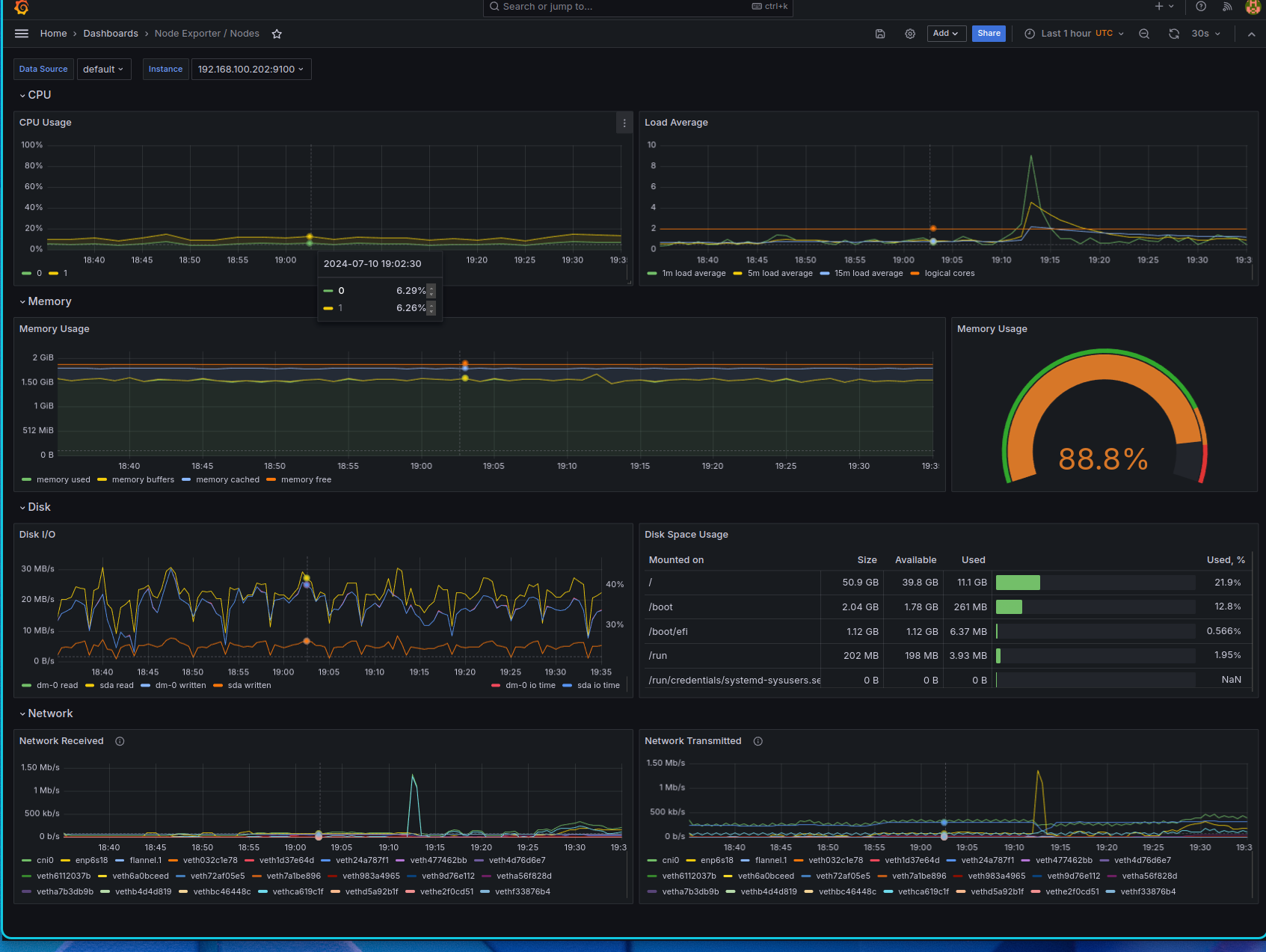1266x952 pixels.
Task: Sort table by Size column
Action: (867, 560)
